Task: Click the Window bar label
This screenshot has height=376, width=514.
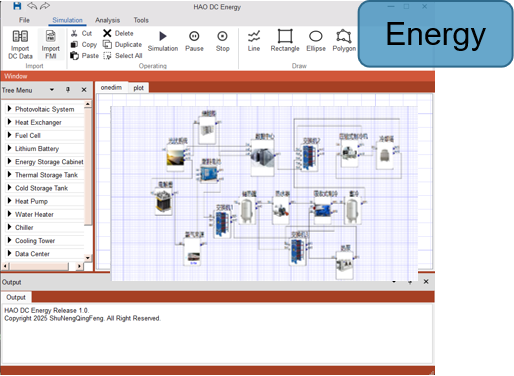Action: coord(16,76)
